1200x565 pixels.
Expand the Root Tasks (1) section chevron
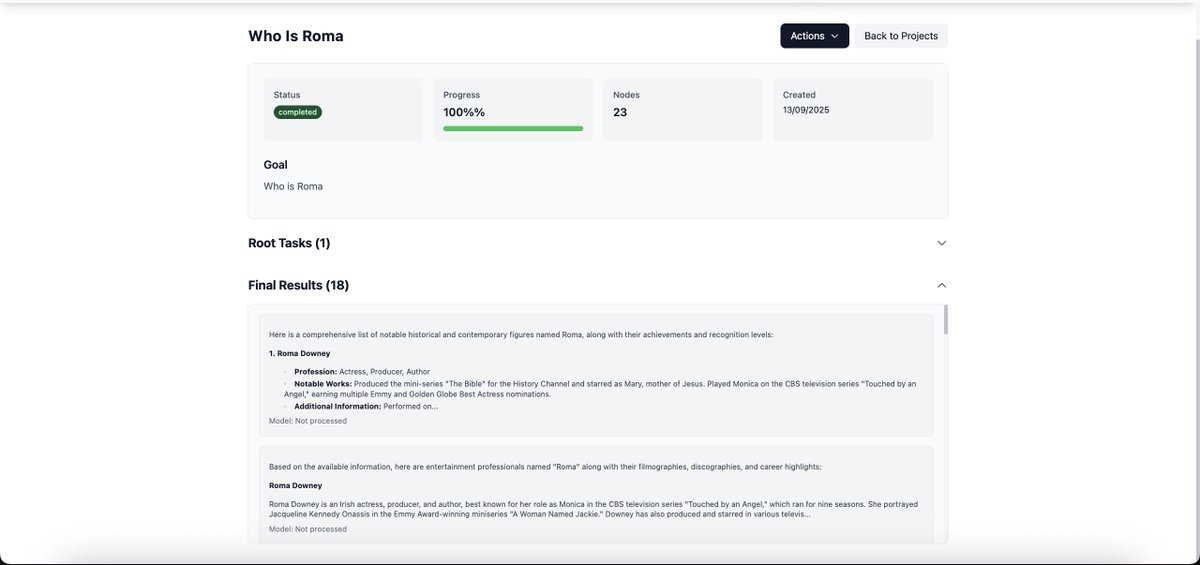[x=941, y=243]
